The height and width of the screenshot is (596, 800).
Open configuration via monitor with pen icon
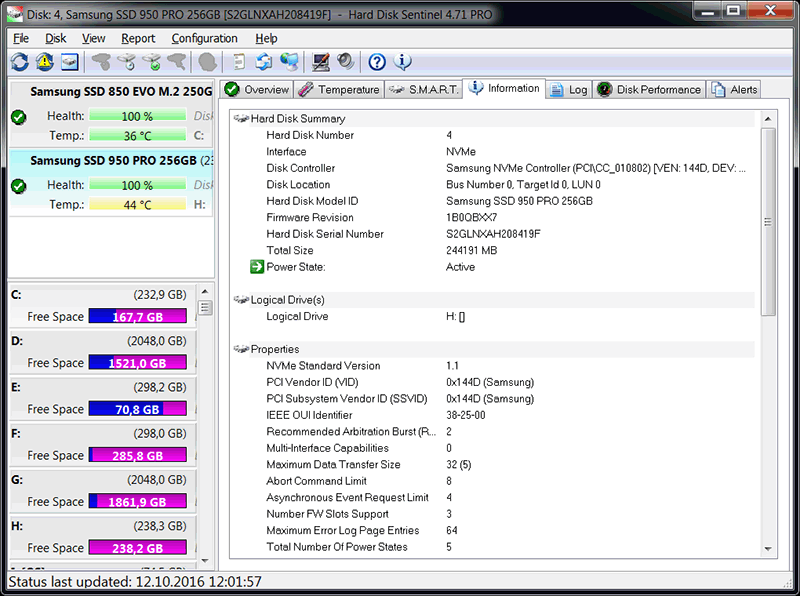click(320, 62)
